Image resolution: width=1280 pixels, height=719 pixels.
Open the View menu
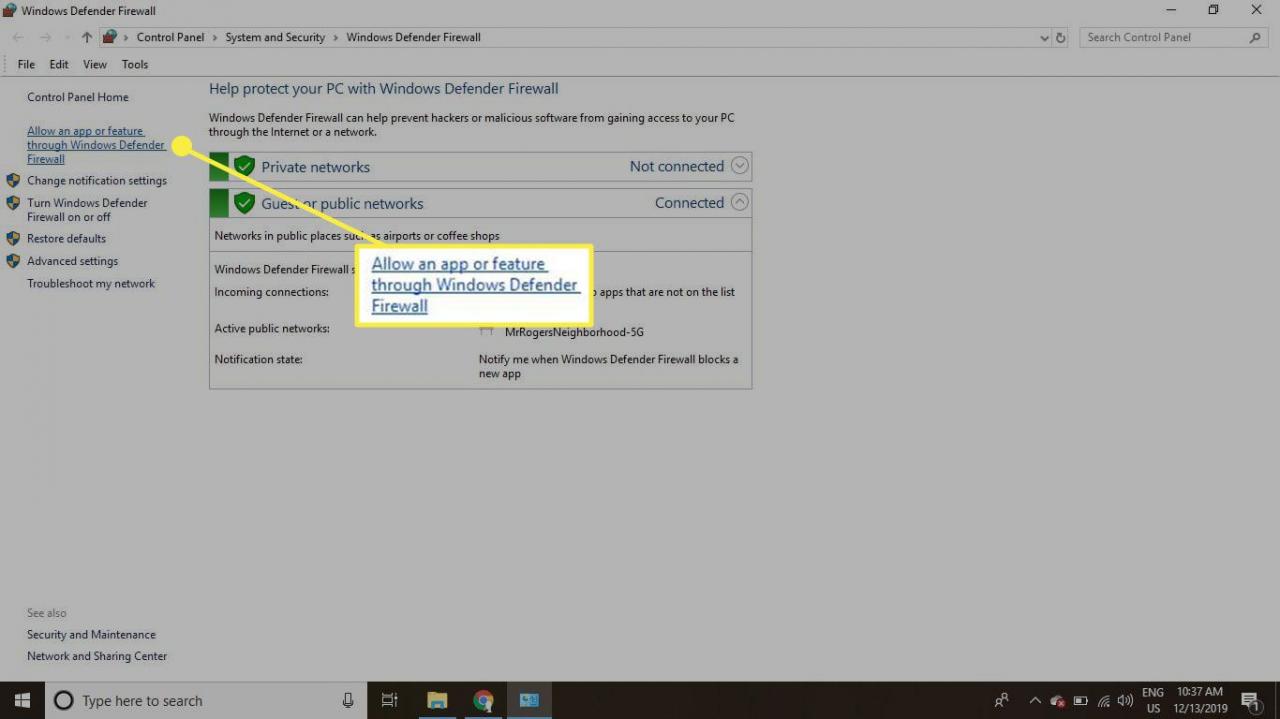95,64
